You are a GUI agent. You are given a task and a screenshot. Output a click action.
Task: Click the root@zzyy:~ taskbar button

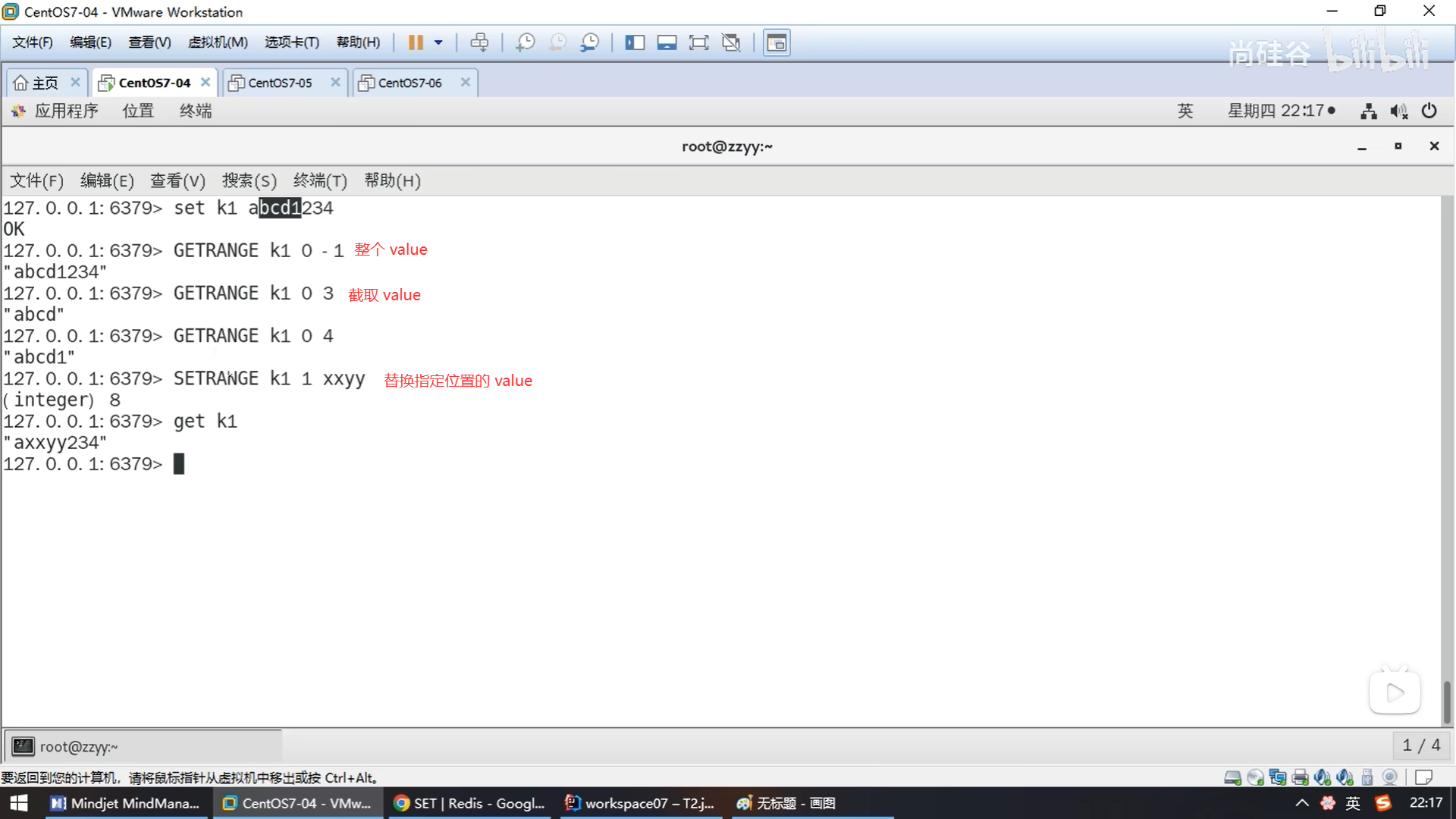(x=144, y=746)
